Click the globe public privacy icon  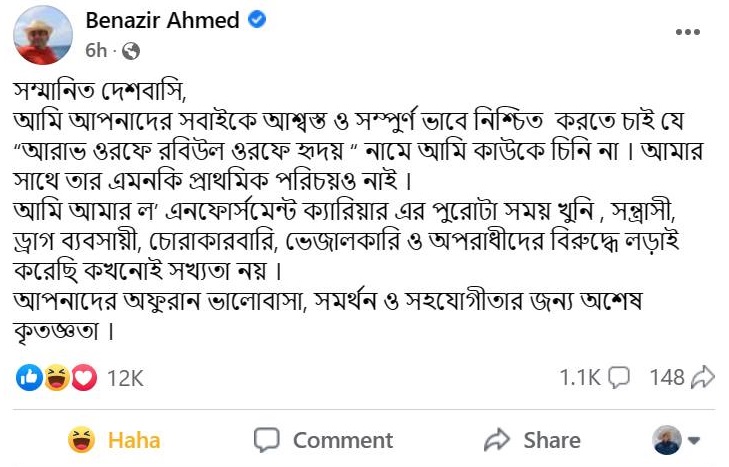131,49
